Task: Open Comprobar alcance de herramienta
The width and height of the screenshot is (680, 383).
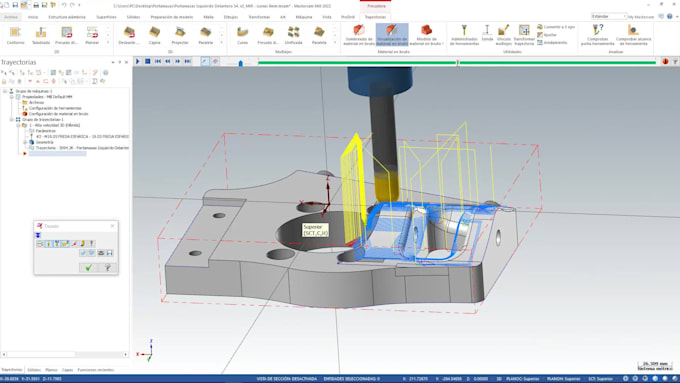Action: click(633, 35)
